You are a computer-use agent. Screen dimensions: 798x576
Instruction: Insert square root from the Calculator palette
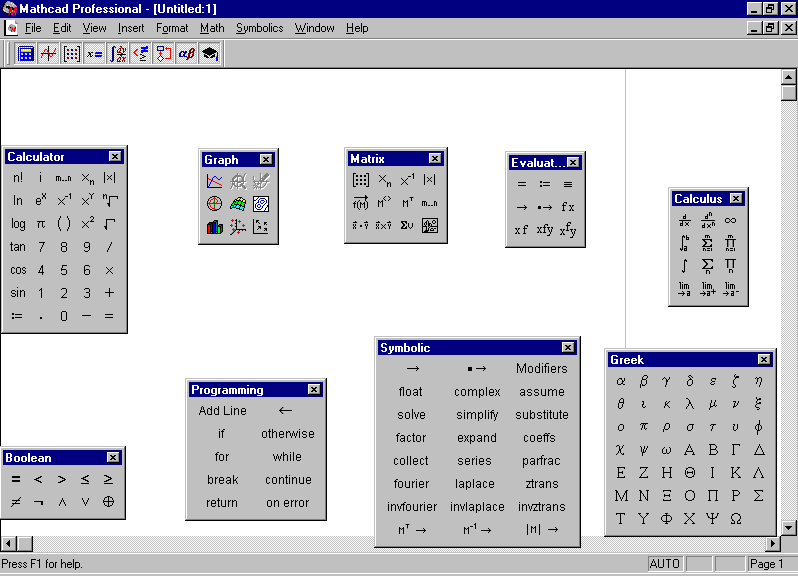click(x=109, y=223)
